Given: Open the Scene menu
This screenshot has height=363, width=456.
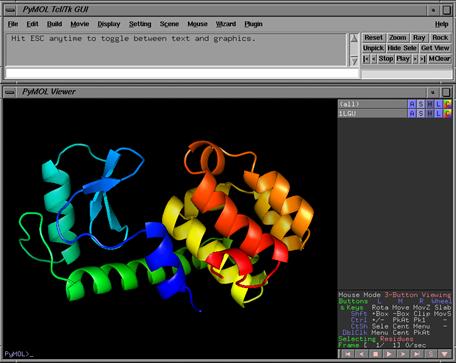Looking at the screenshot, I should (169, 24).
